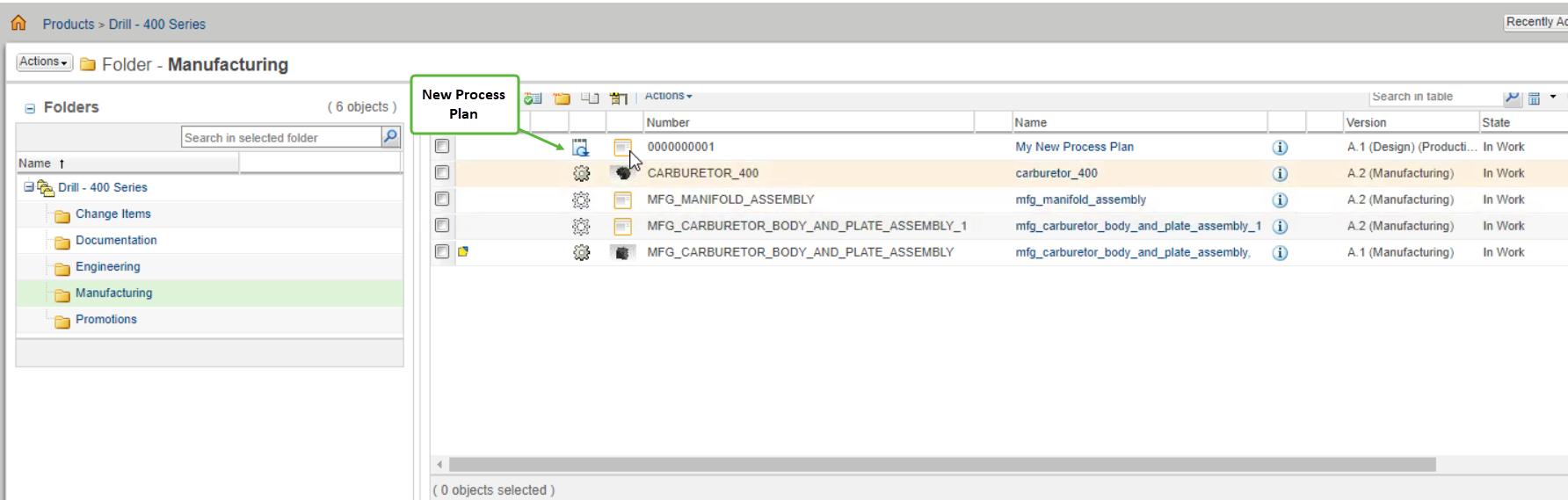
Task: Click document thumbnail icon for 0000000001
Action: coord(622,148)
